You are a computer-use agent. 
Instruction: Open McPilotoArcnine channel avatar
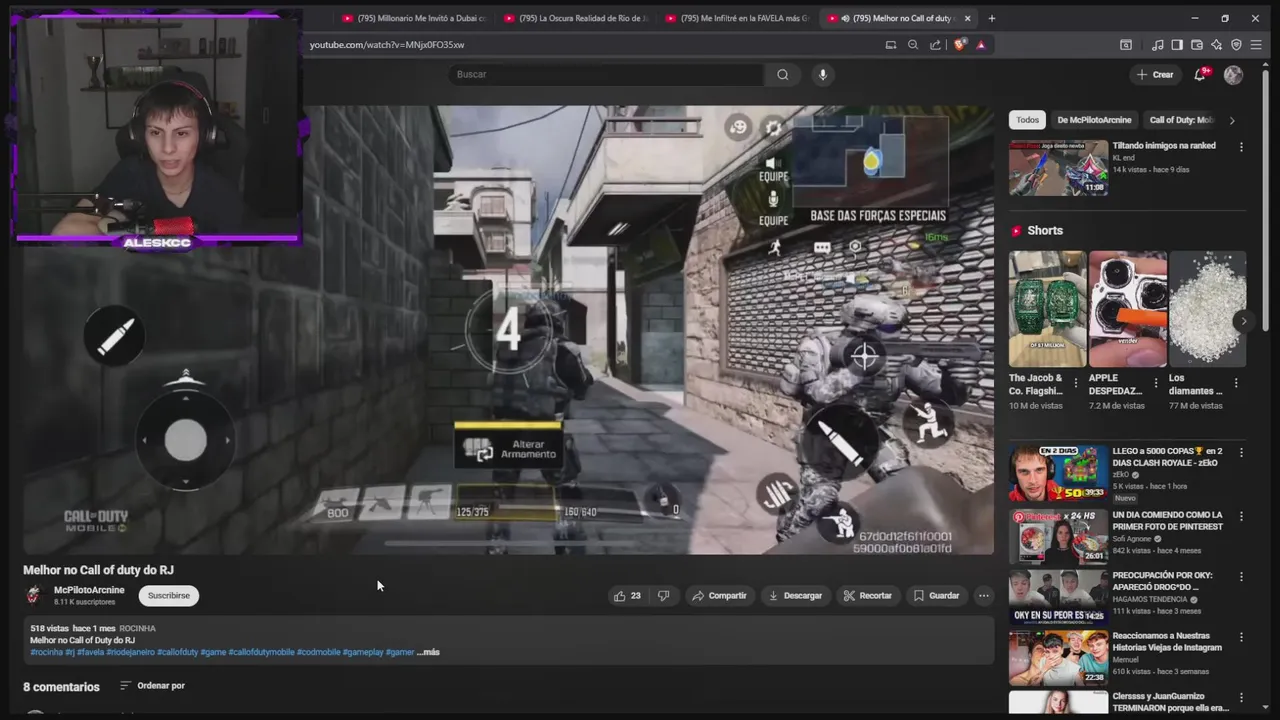pos(34,595)
